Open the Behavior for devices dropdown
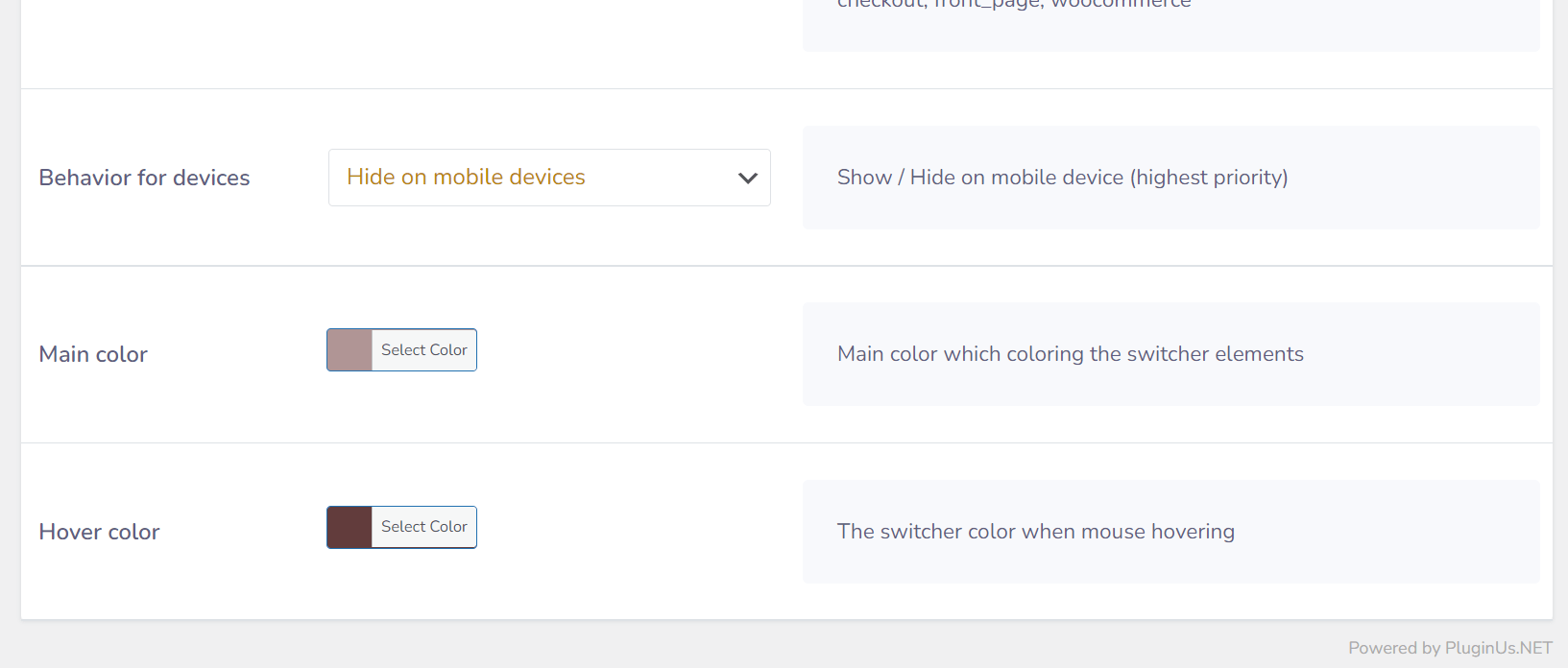Screen dimensions: 1568x668 [x=549, y=178]
